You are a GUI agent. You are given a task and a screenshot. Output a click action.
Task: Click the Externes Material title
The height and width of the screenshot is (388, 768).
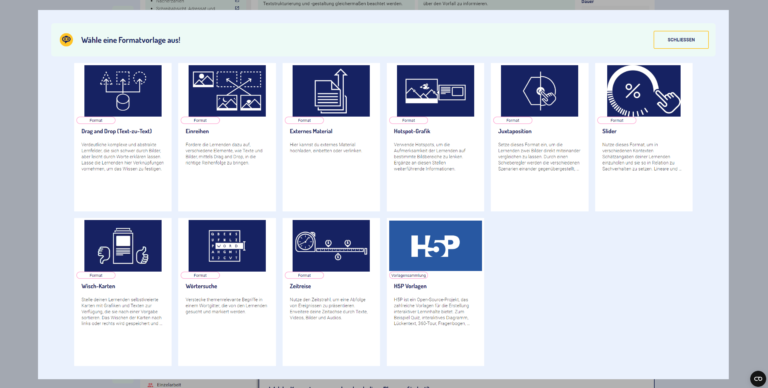[311, 131]
